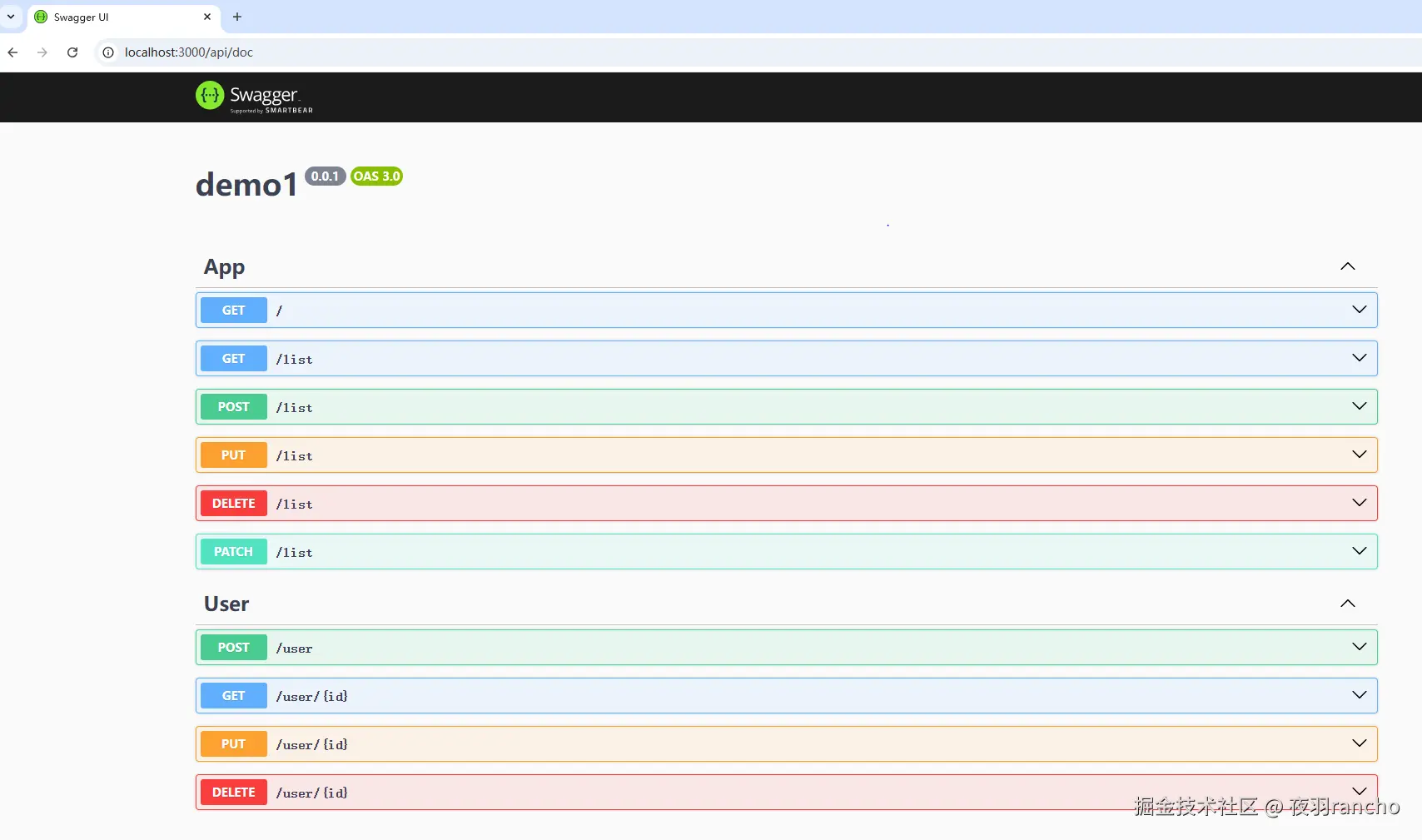Click the PUT method badge for /user/{id}
This screenshot has width=1422, height=840.
click(x=234, y=743)
